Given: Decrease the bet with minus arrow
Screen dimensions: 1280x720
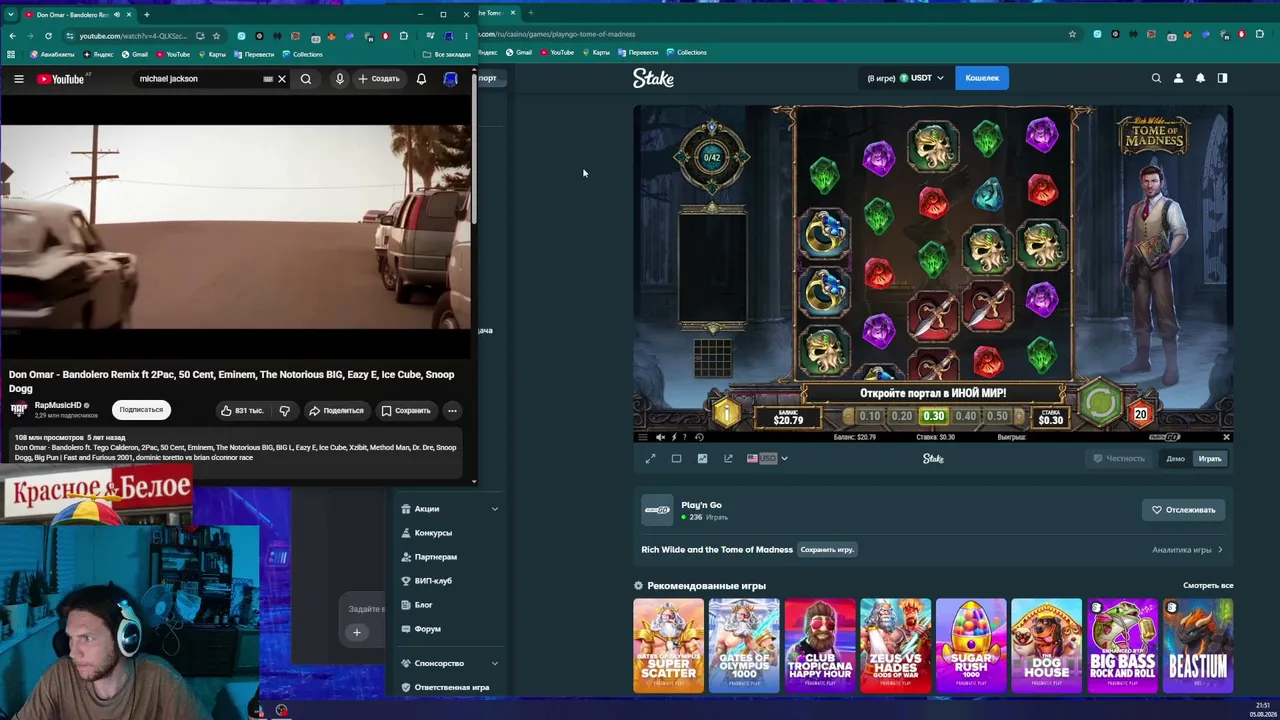Looking at the screenshot, I should [848, 416].
